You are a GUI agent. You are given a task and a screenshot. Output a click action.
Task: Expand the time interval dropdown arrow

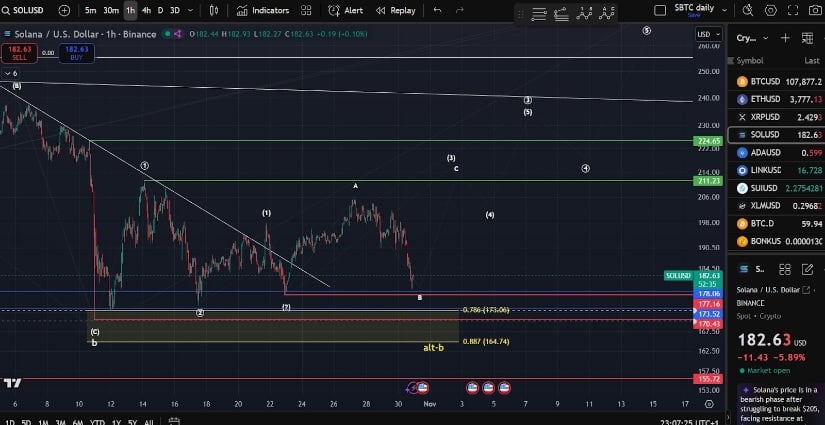(190, 10)
